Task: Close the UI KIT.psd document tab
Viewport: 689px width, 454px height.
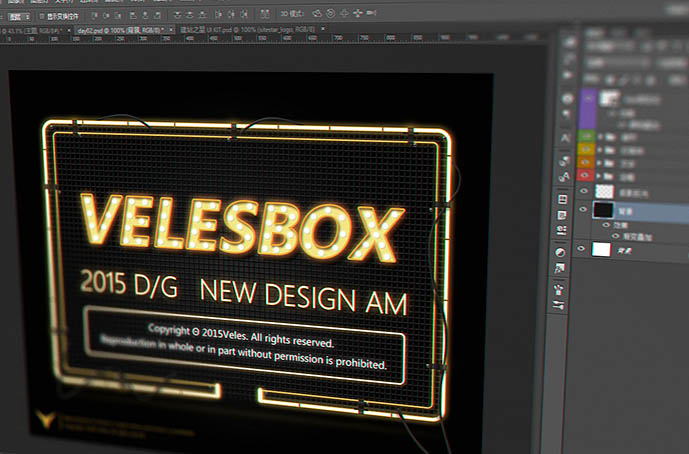Action: pos(323,29)
